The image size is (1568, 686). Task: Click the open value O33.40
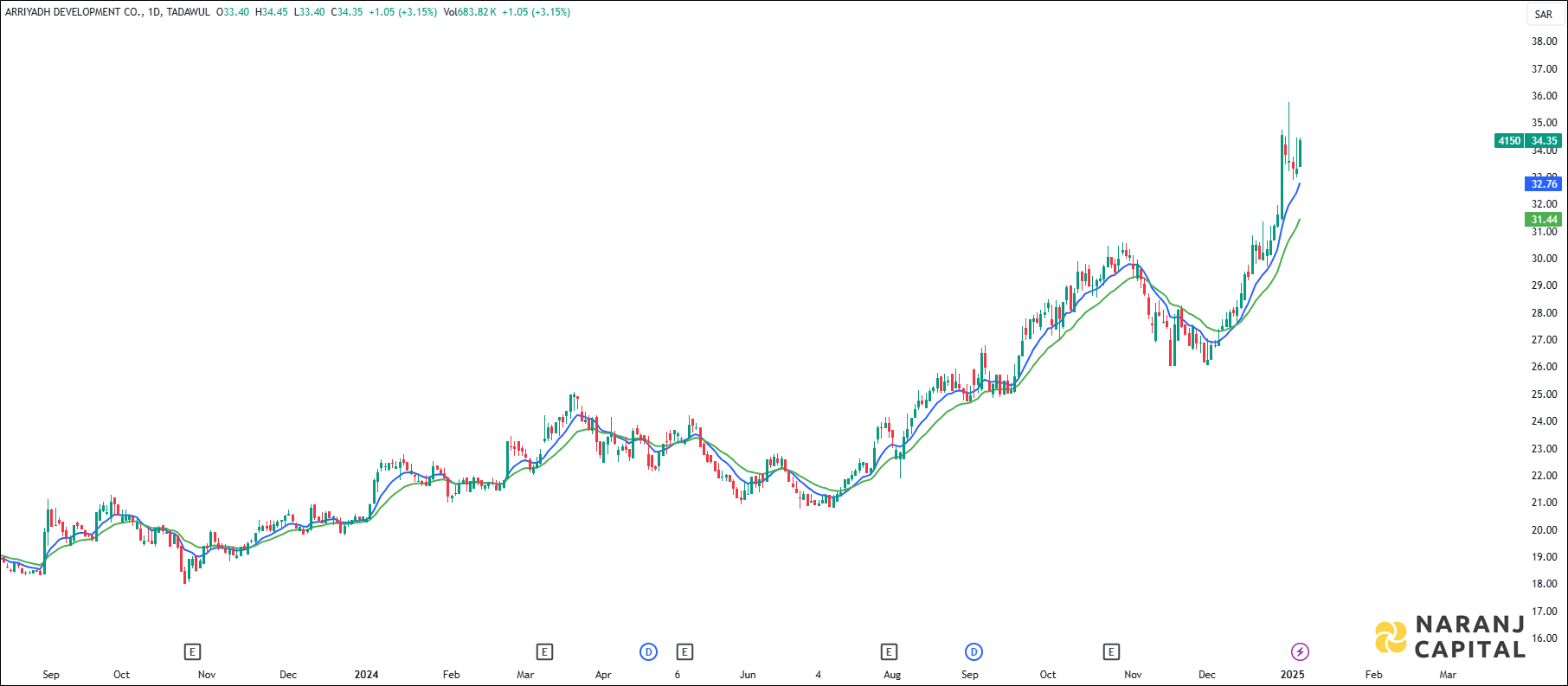point(233,12)
